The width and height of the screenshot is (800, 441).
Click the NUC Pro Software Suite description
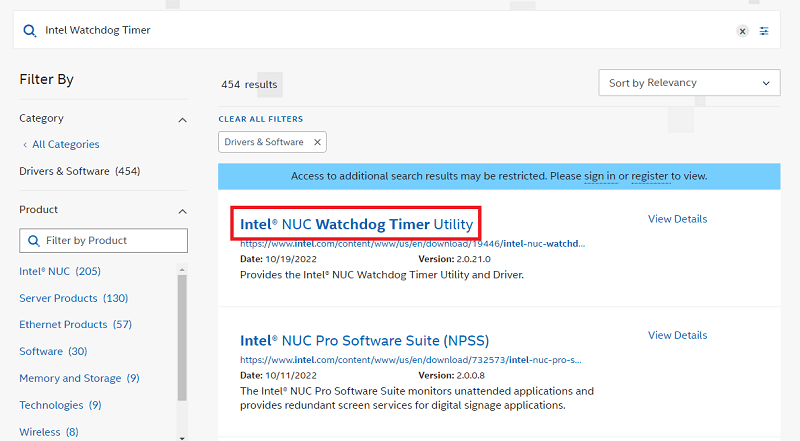coord(417,398)
